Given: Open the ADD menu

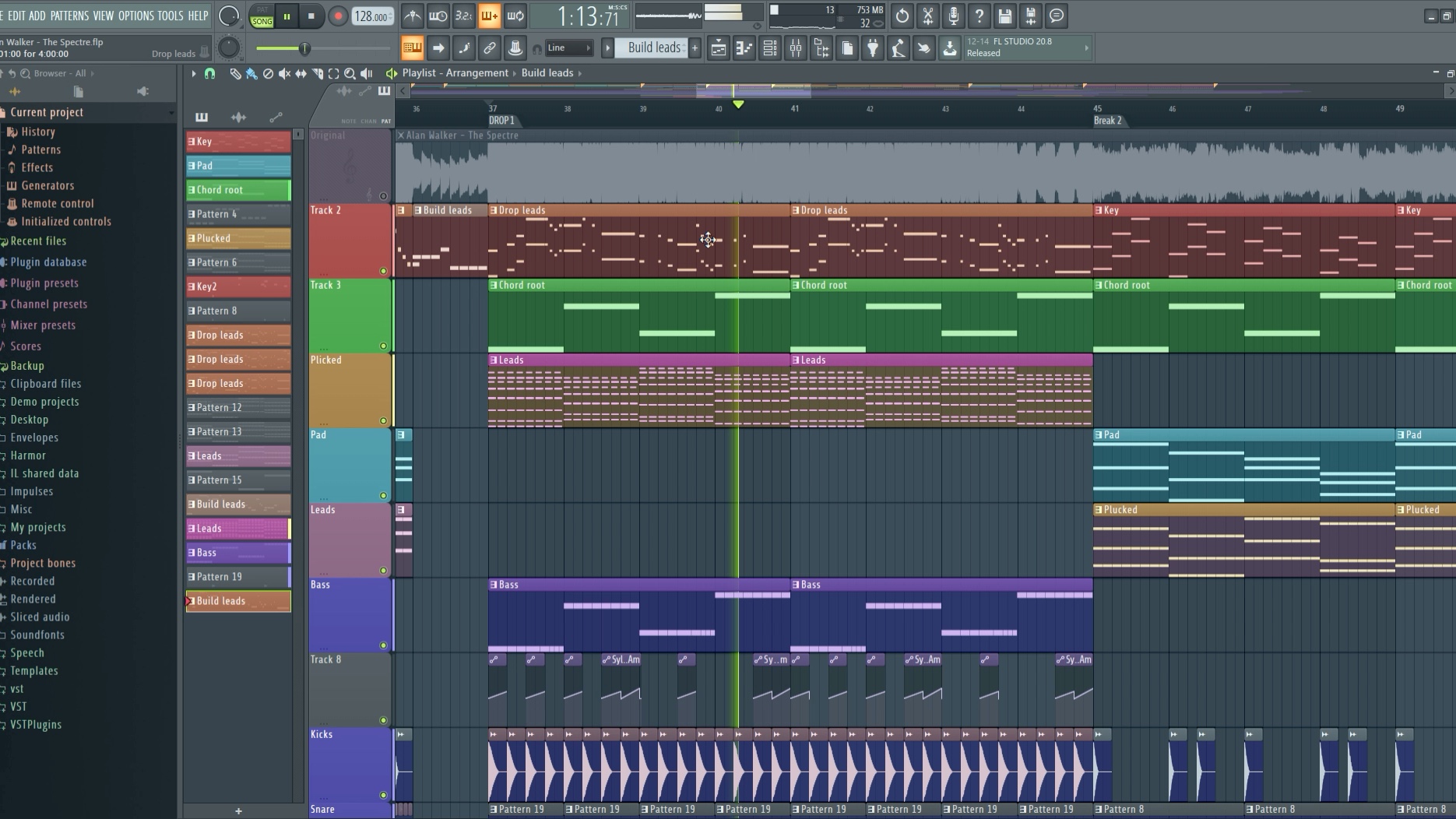Looking at the screenshot, I should click(37, 16).
